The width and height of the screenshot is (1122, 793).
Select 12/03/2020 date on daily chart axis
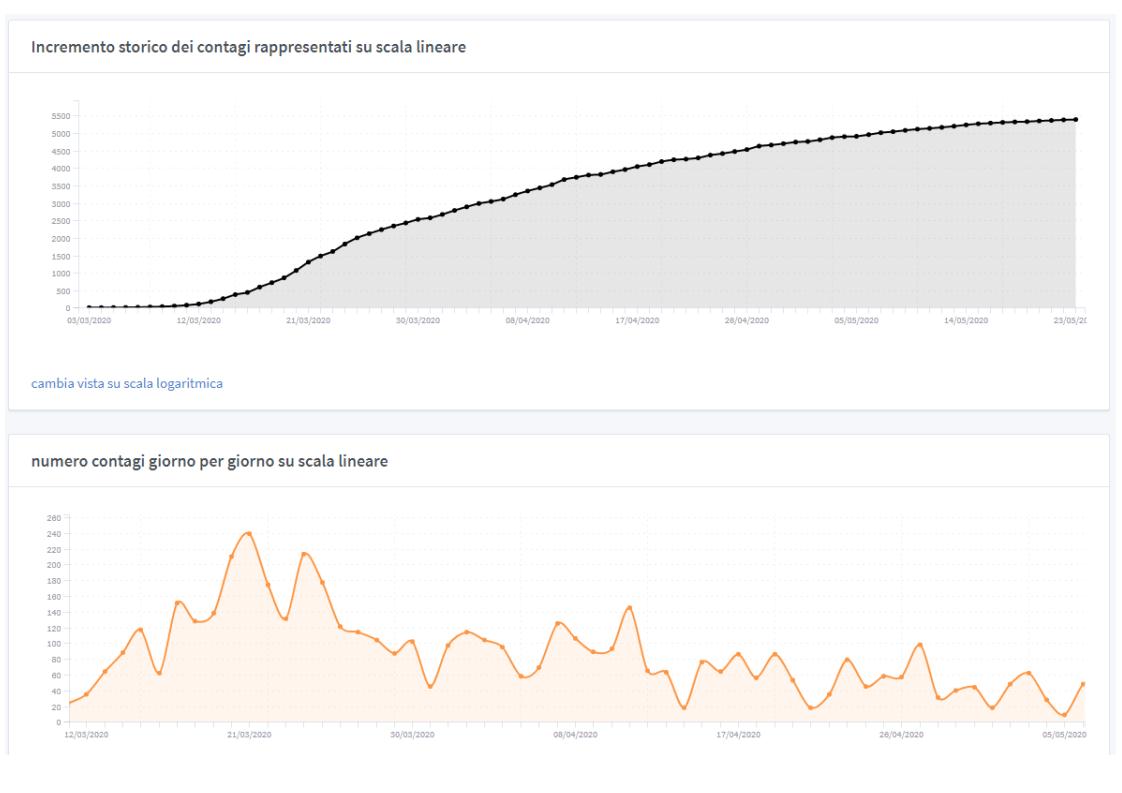coord(87,735)
